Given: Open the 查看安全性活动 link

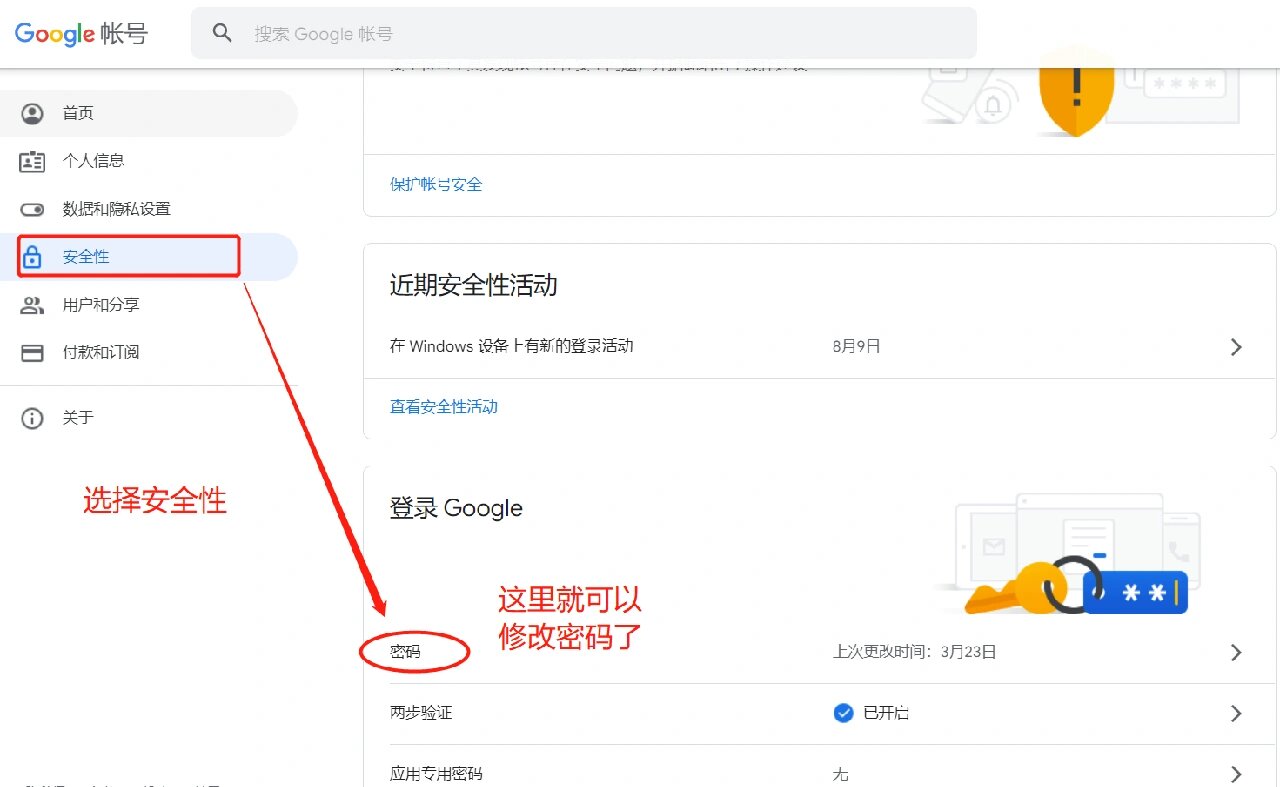Looking at the screenshot, I should point(444,407).
